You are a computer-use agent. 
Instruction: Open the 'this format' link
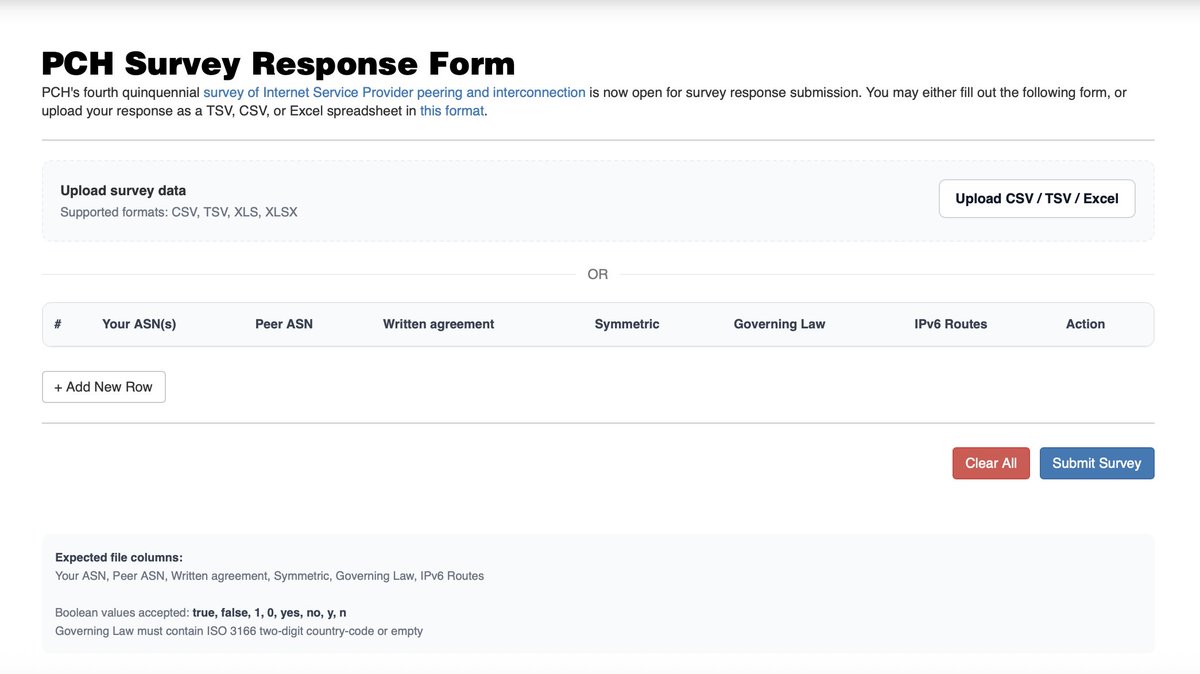pos(452,111)
